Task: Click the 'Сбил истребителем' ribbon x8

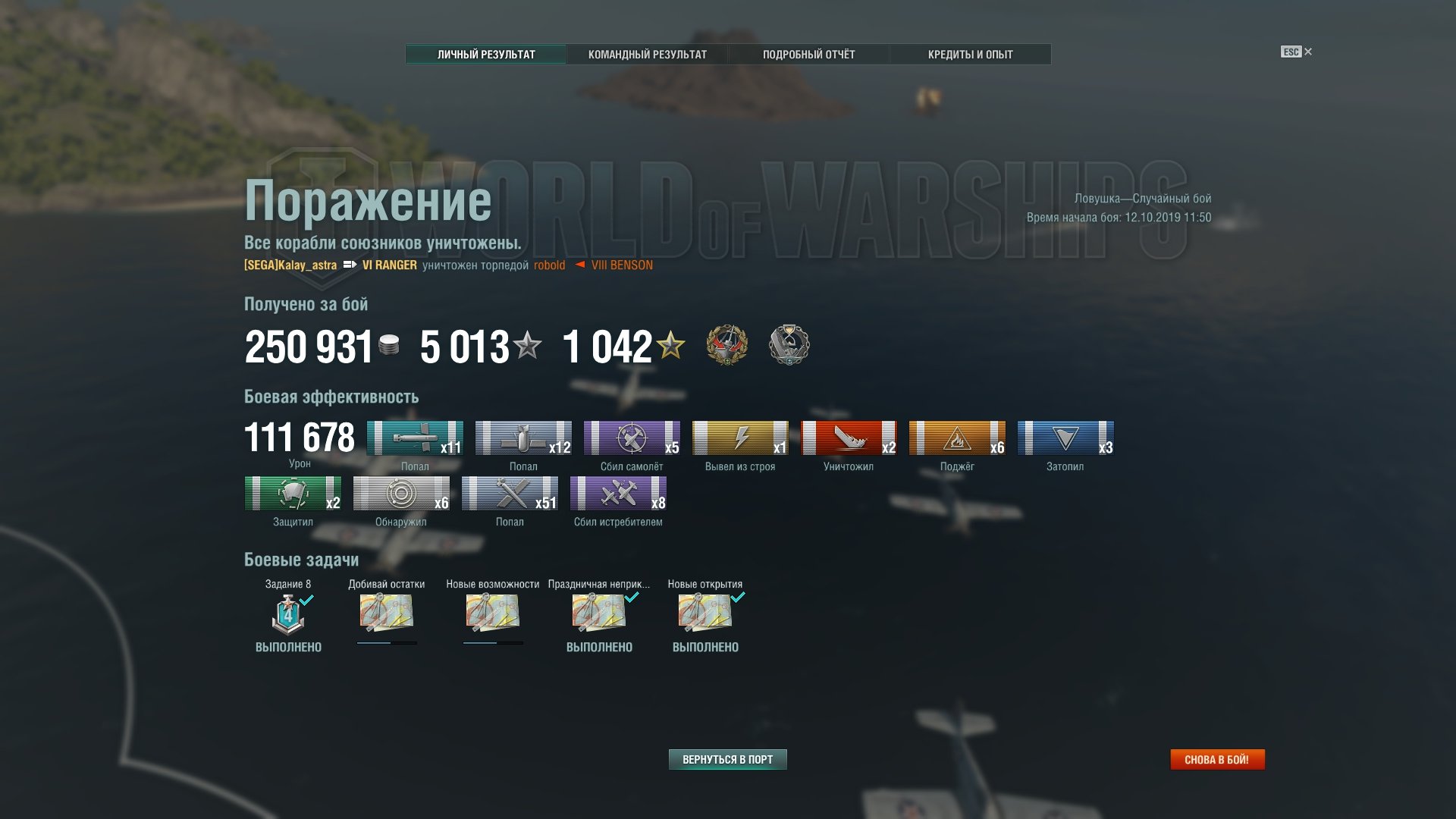Action: coord(618,494)
